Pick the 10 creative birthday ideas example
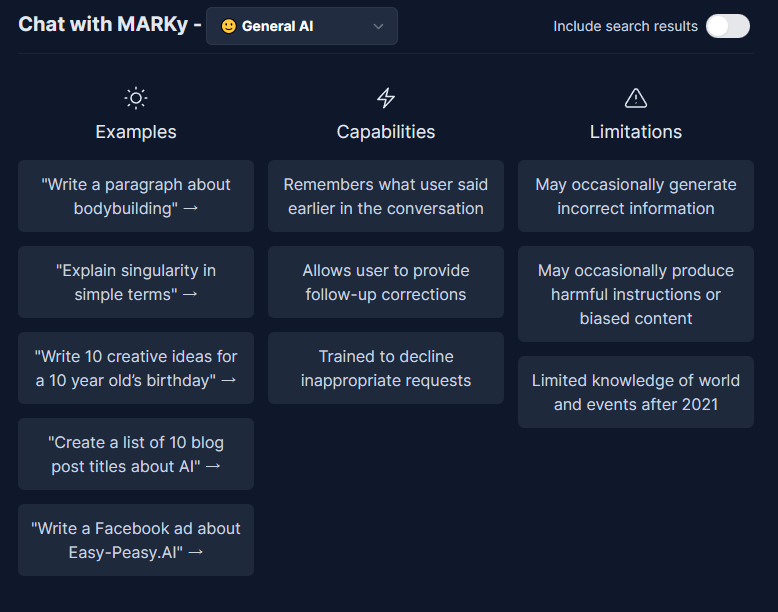This screenshot has width=778, height=612. (136, 368)
